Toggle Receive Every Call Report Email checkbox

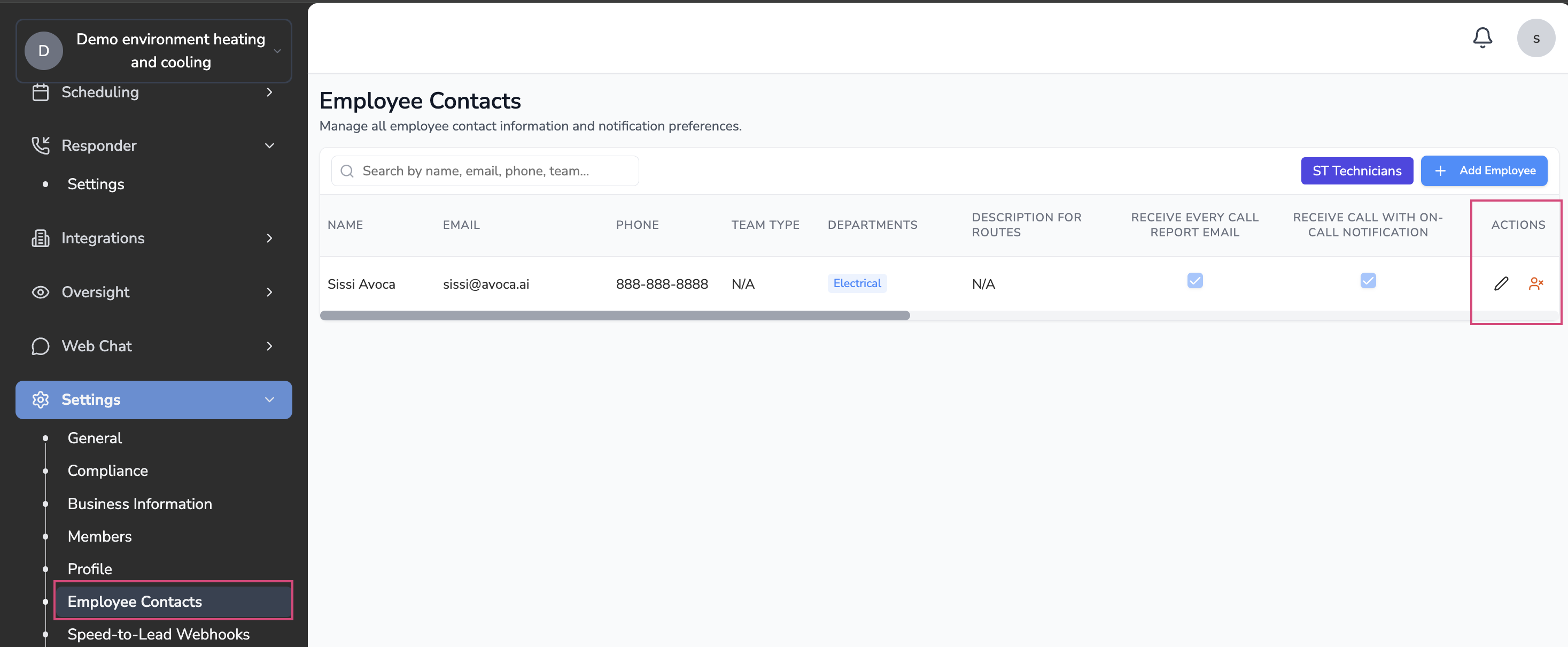click(1194, 280)
